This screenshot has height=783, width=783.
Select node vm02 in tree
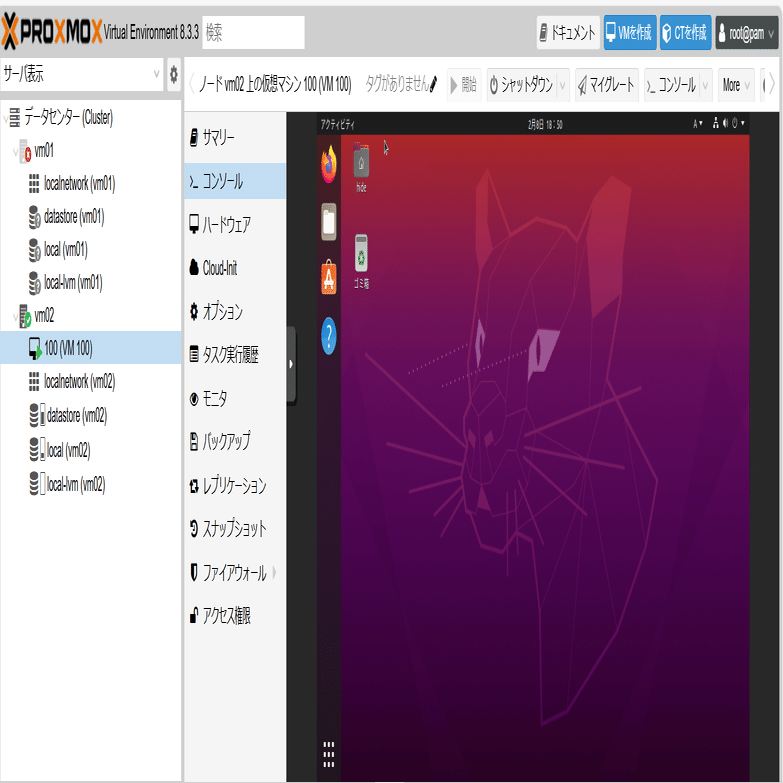tap(44, 316)
